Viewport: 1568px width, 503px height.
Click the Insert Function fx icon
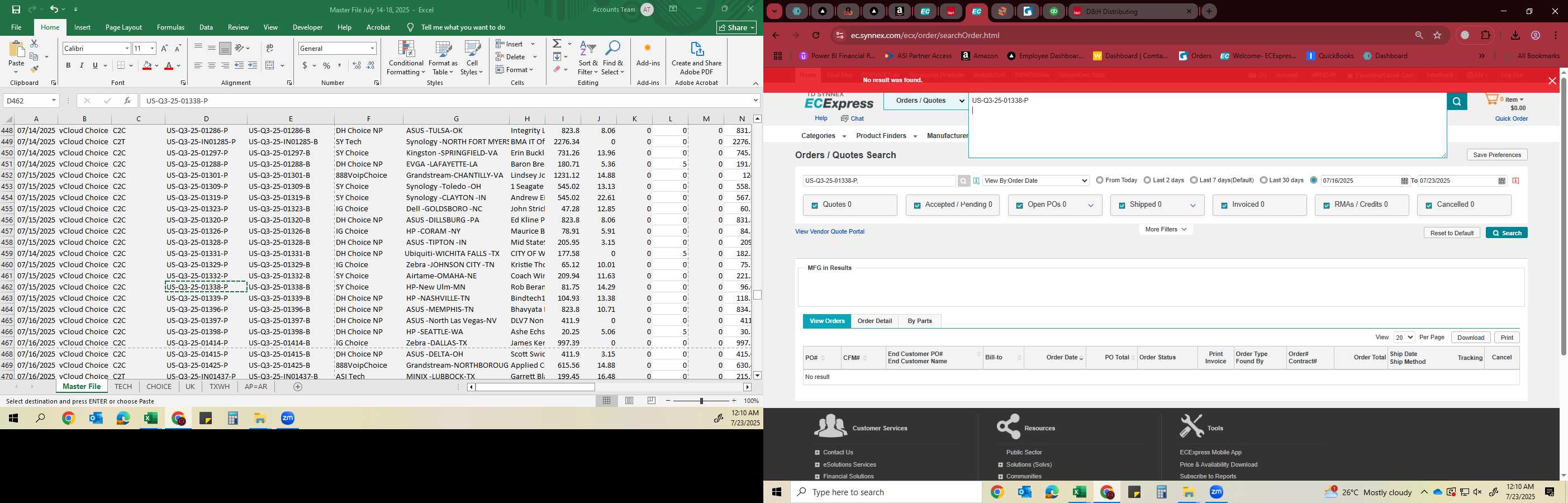127,101
